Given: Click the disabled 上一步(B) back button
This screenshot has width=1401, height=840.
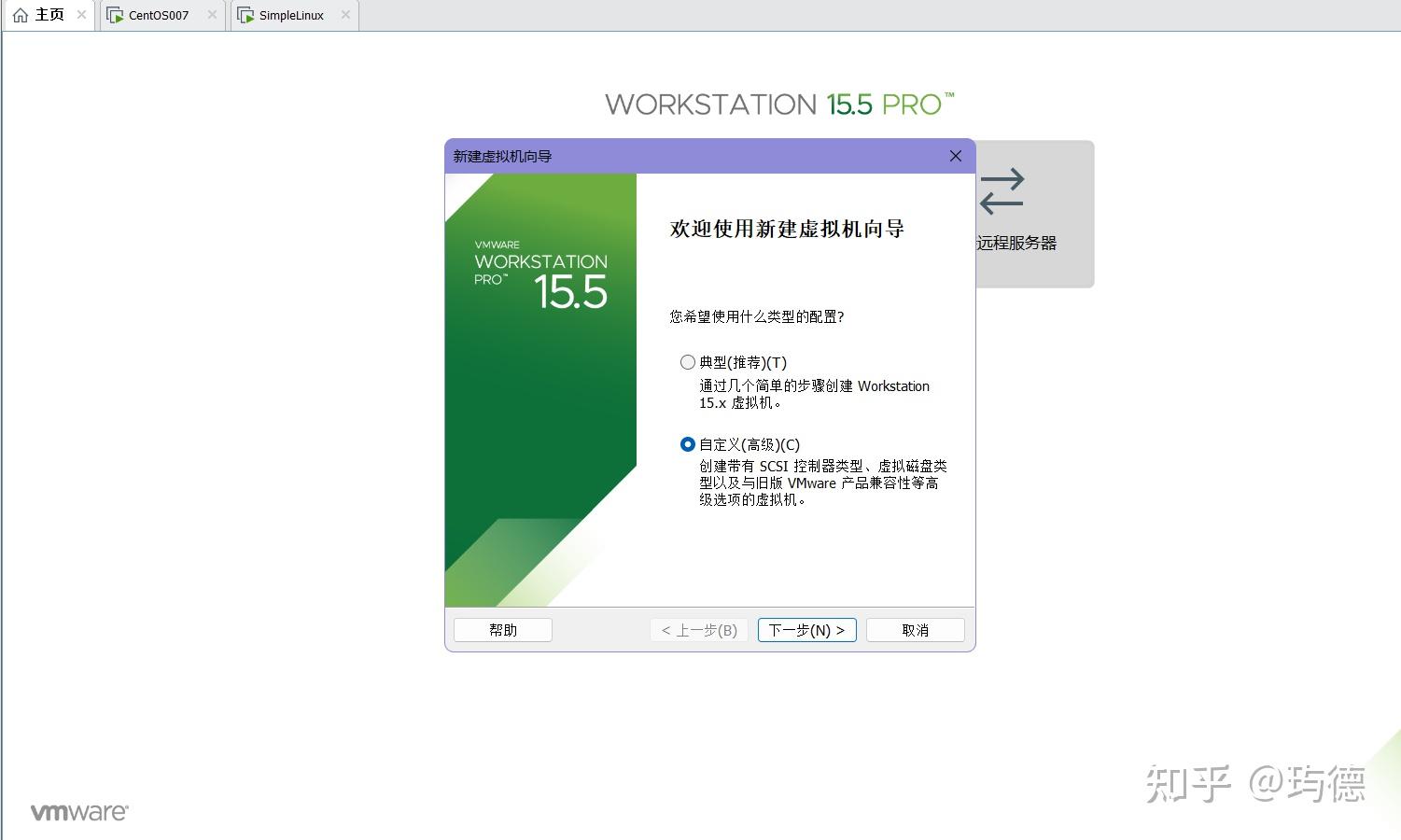Looking at the screenshot, I should [x=699, y=630].
